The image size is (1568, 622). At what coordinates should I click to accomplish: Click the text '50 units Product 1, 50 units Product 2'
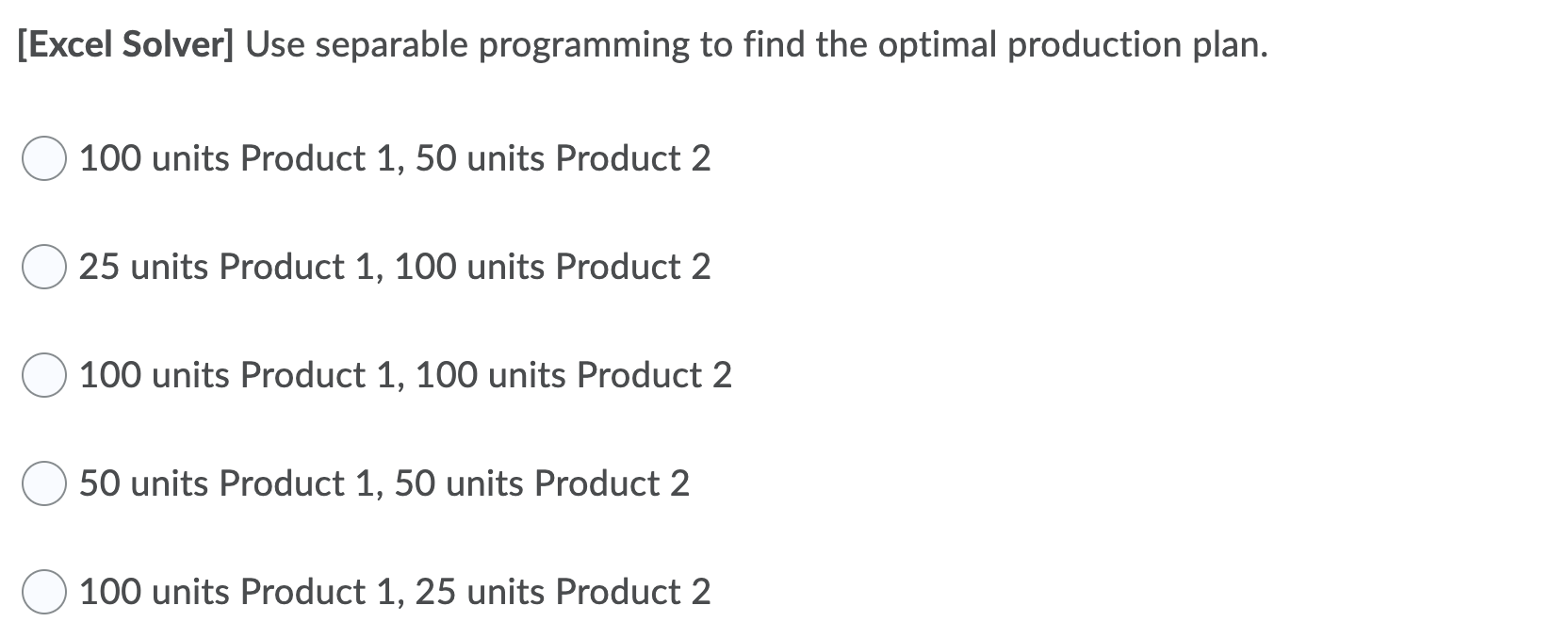(x=384, y=484)
